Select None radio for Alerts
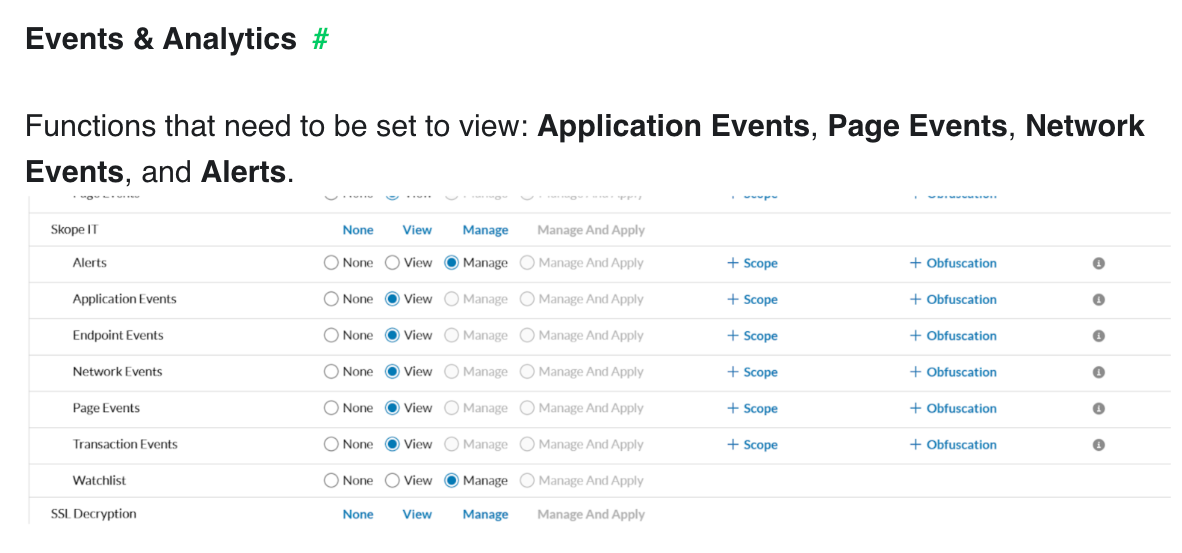Screen dimensions: 1182x553 coord(331,263)
